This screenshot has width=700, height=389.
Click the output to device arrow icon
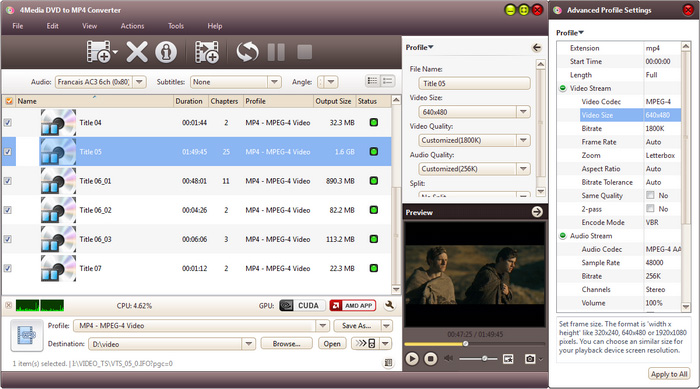366,343
